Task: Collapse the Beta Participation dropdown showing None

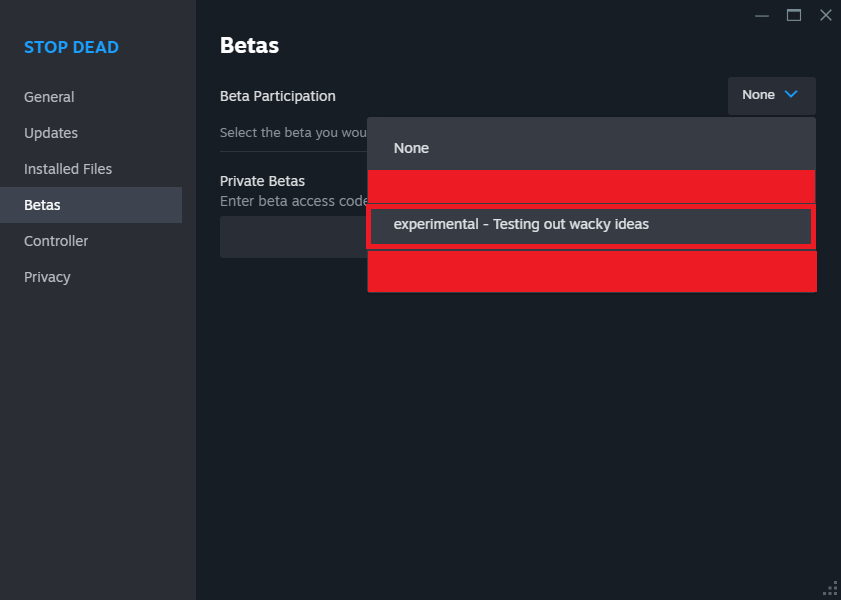Action: (x=771, y=95)
